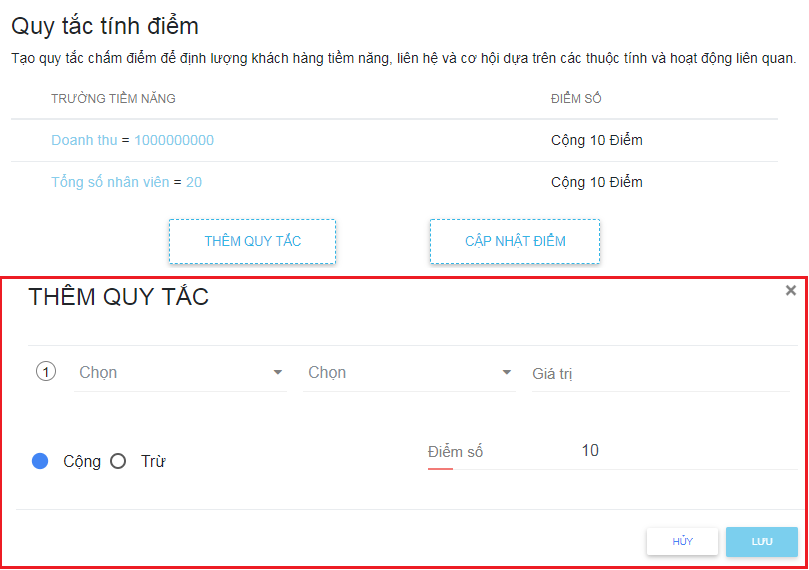The height and width of the screenshot is (570, 809).
Task: Open the Doanh thu rule link
Action: coord(84,140)
